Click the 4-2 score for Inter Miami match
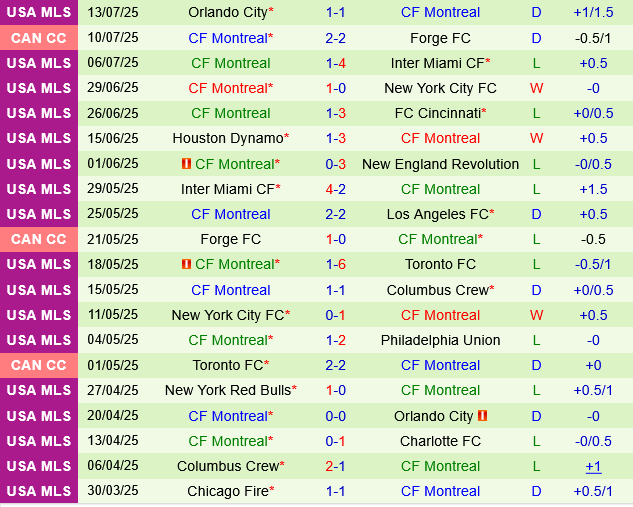Viewport: 633px width, 507px height. pos(336,189)
